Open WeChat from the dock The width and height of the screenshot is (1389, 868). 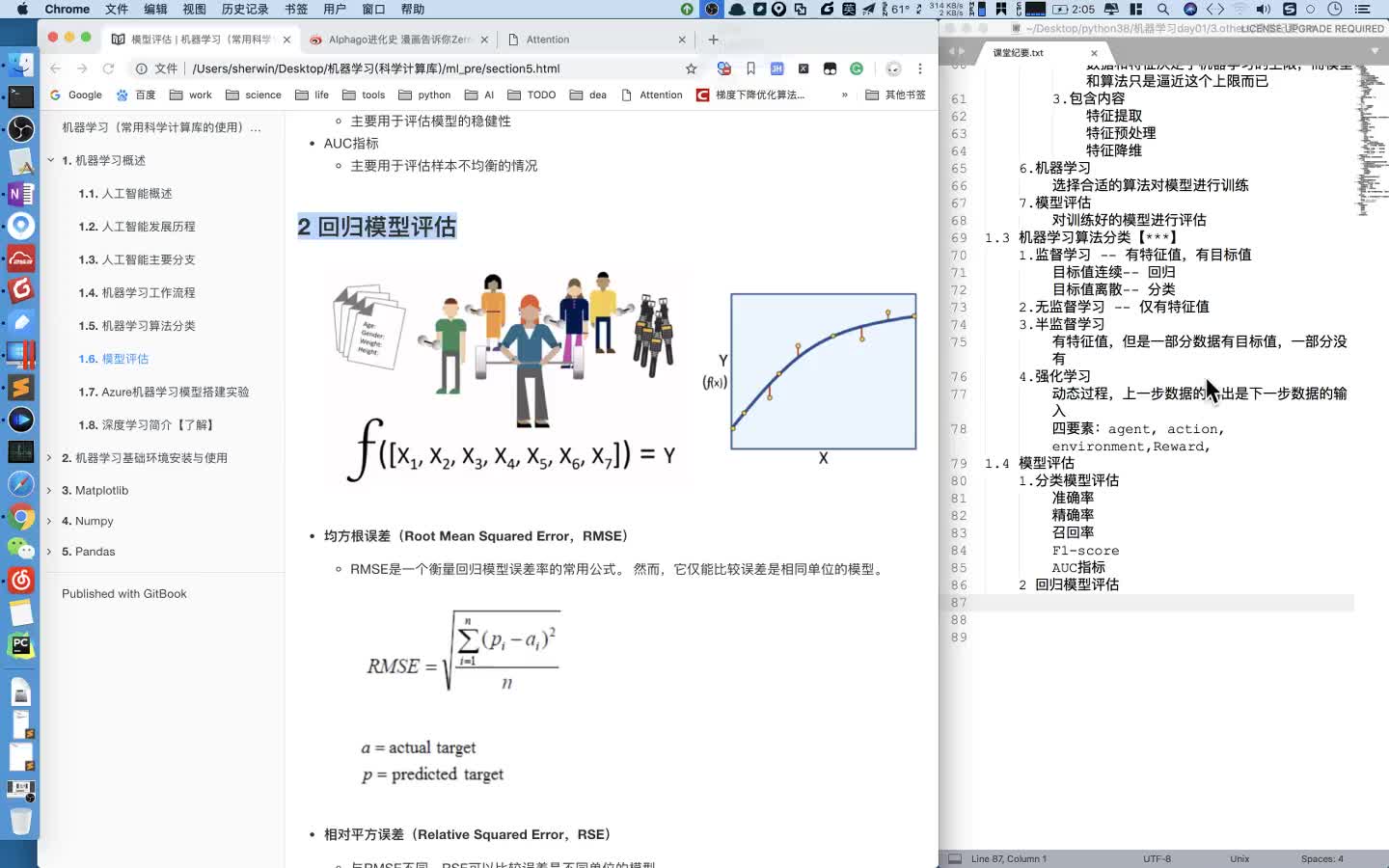[x=20, y=548]
